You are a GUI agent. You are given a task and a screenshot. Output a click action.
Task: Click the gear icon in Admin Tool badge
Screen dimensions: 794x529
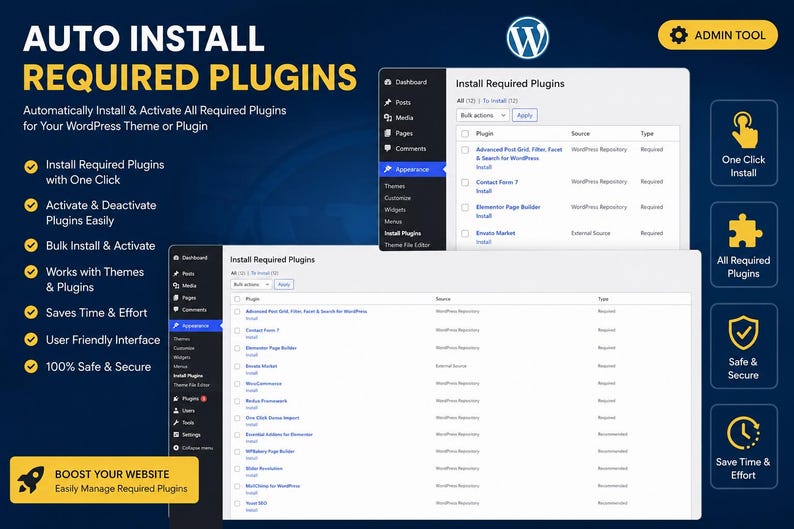coord(679,35)
